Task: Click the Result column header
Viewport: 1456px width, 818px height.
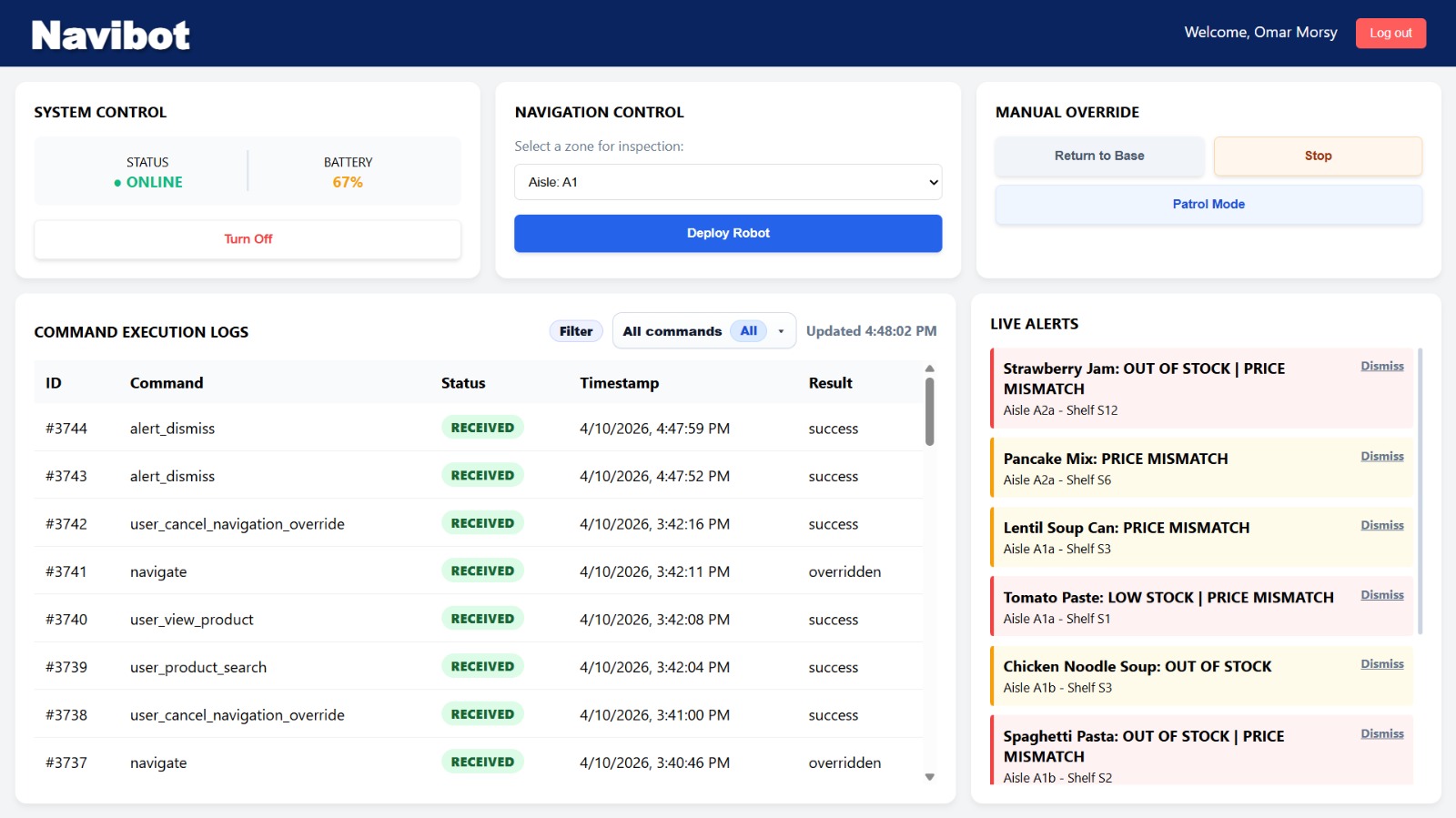Action: (831, 383)
